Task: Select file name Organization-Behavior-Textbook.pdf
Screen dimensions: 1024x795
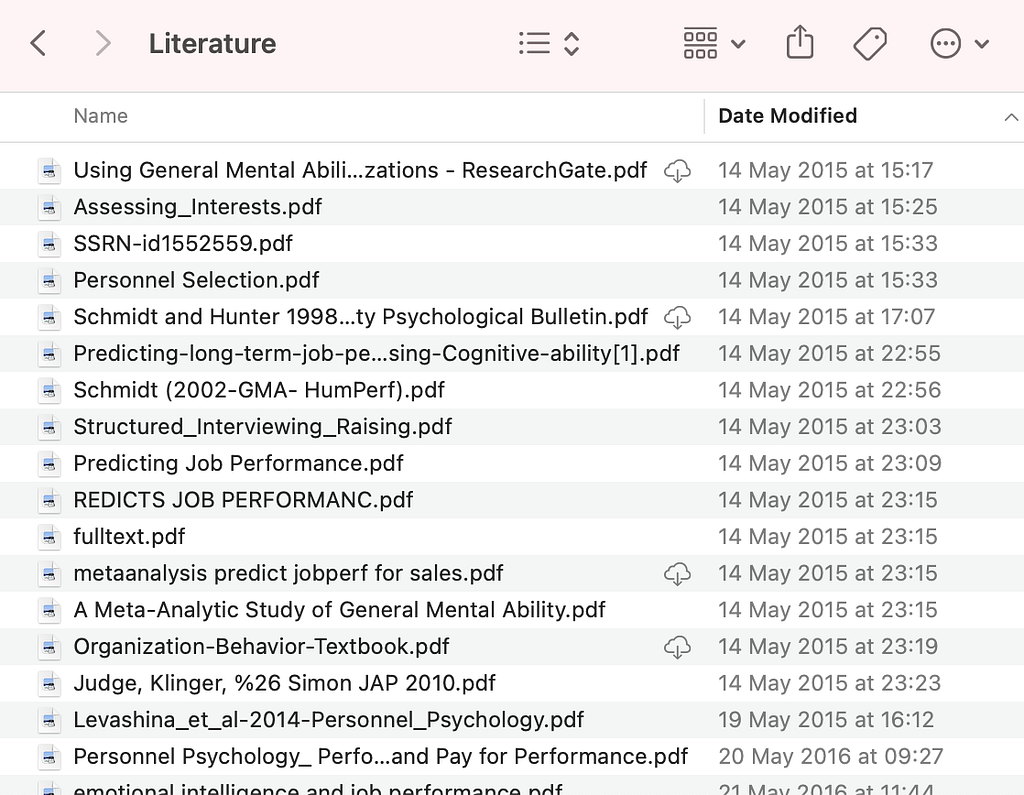Action: coord(261,646)
